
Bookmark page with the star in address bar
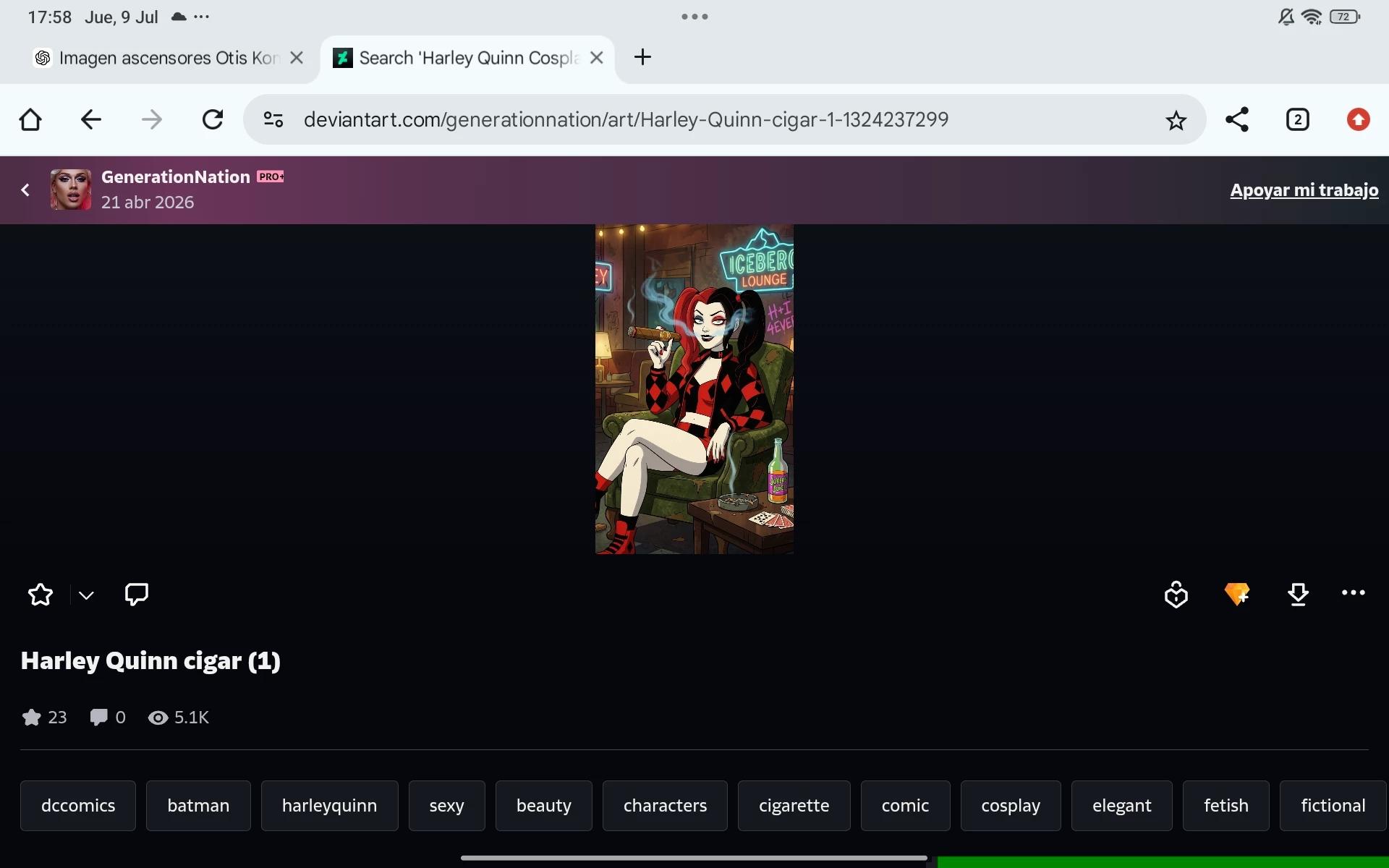click(1176, 120)
